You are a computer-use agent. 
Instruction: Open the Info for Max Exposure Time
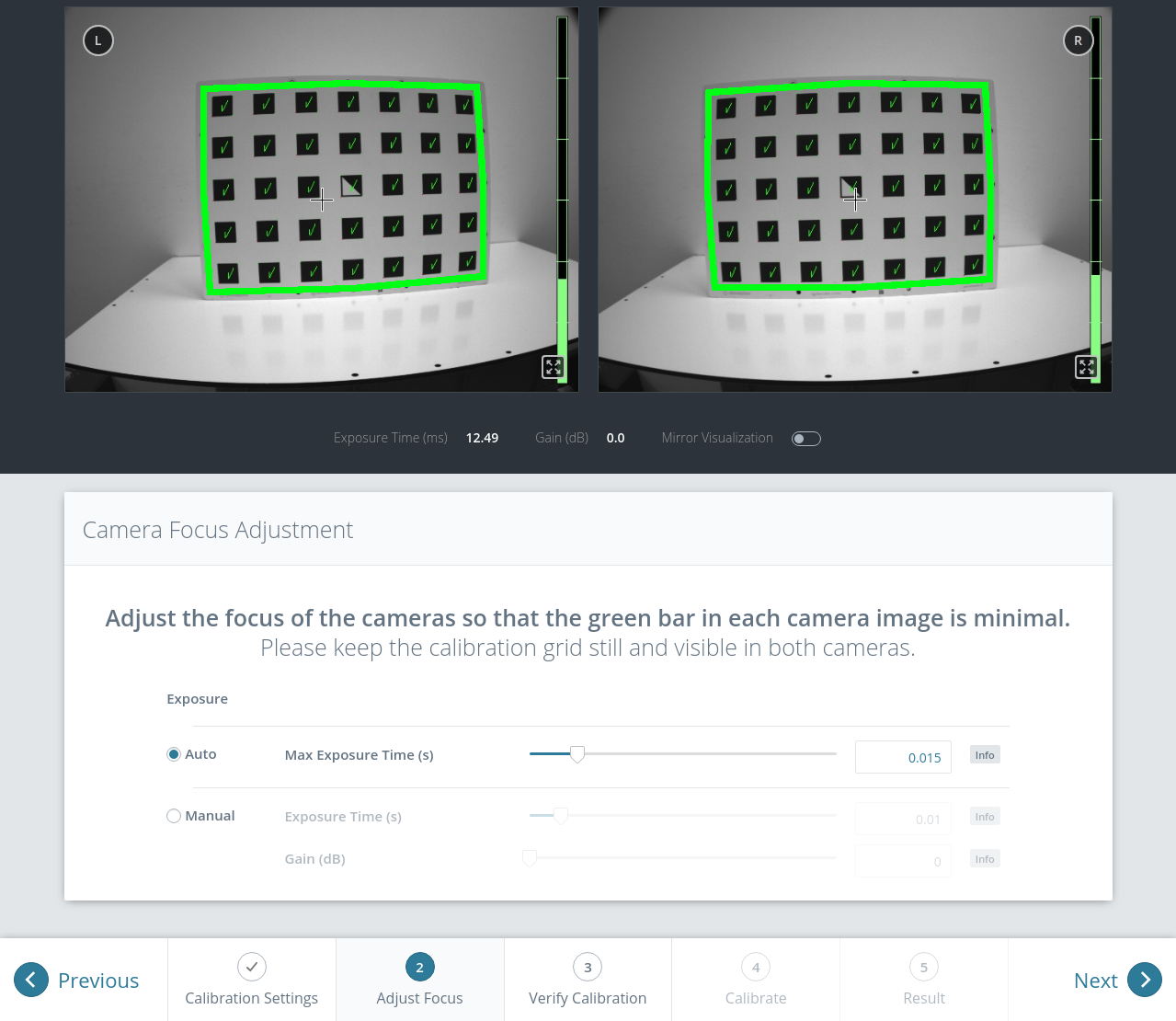click(984, 754)
